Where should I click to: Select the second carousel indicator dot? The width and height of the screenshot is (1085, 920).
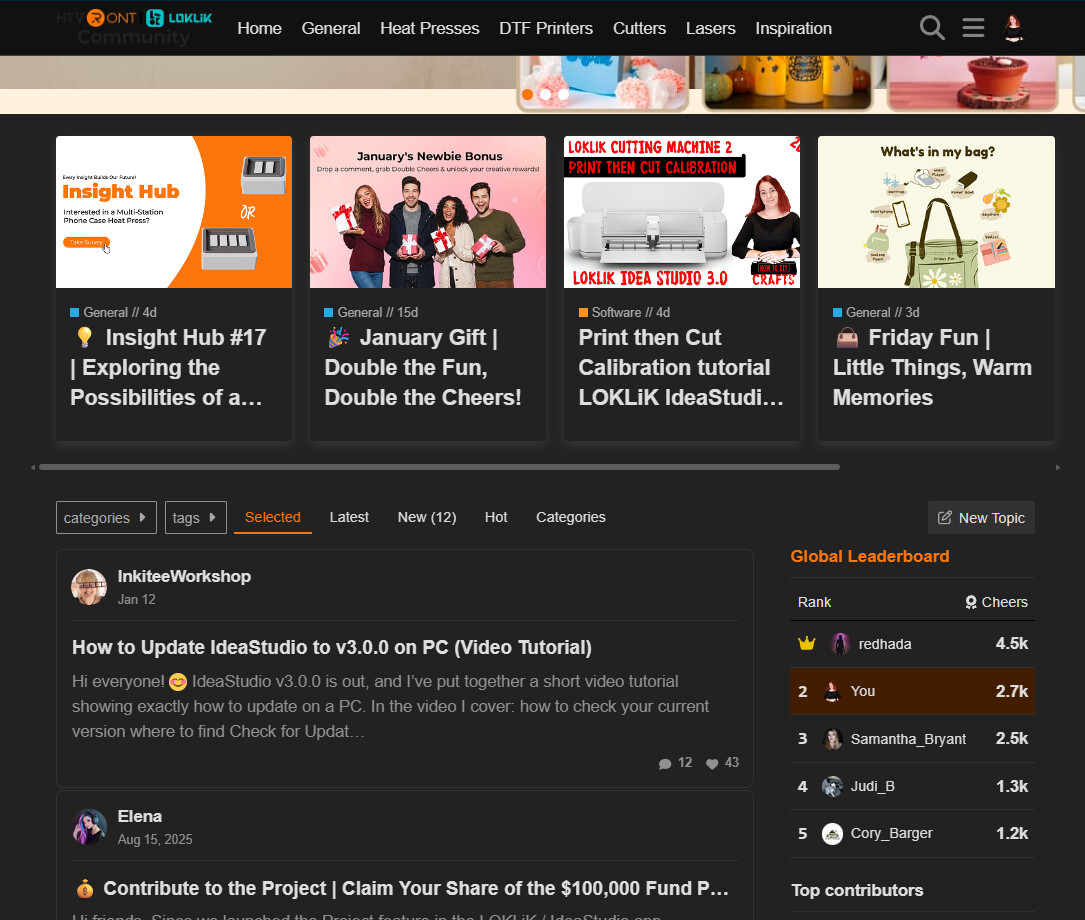[545, 94]
